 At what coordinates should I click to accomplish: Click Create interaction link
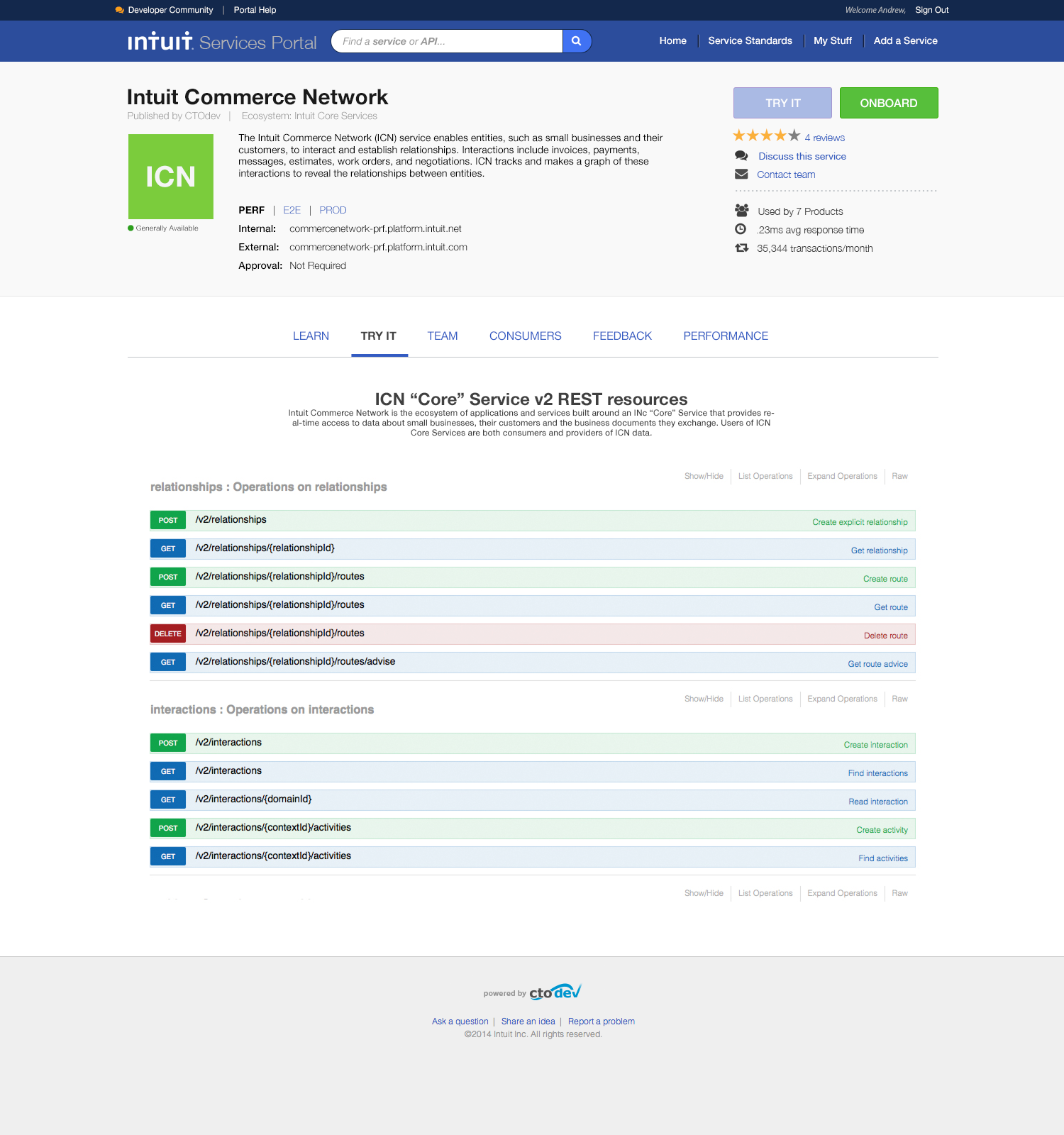(x=875, y=745)
